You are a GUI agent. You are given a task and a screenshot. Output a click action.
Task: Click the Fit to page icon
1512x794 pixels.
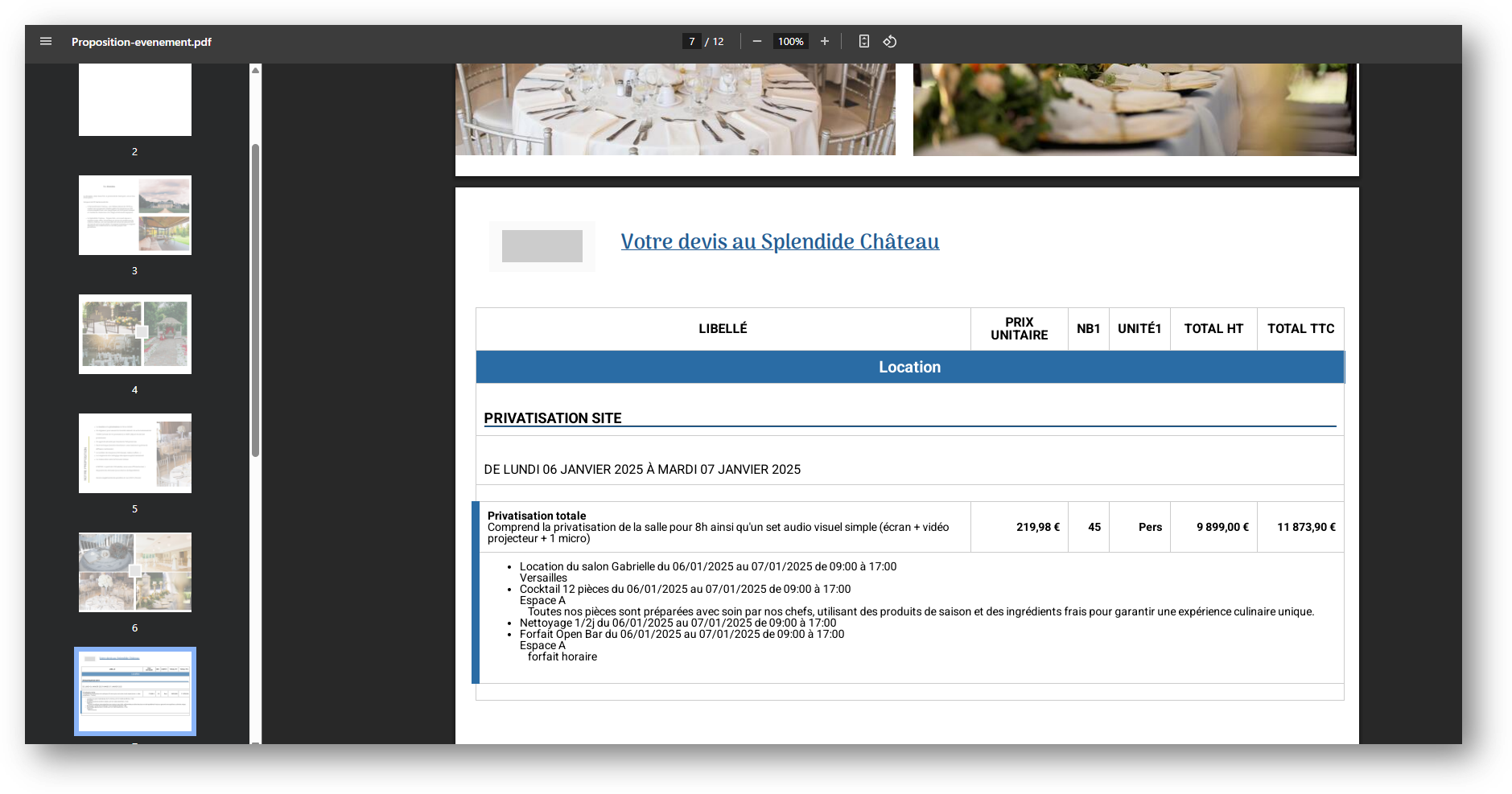pyautogui.click(x=863, y=41)
